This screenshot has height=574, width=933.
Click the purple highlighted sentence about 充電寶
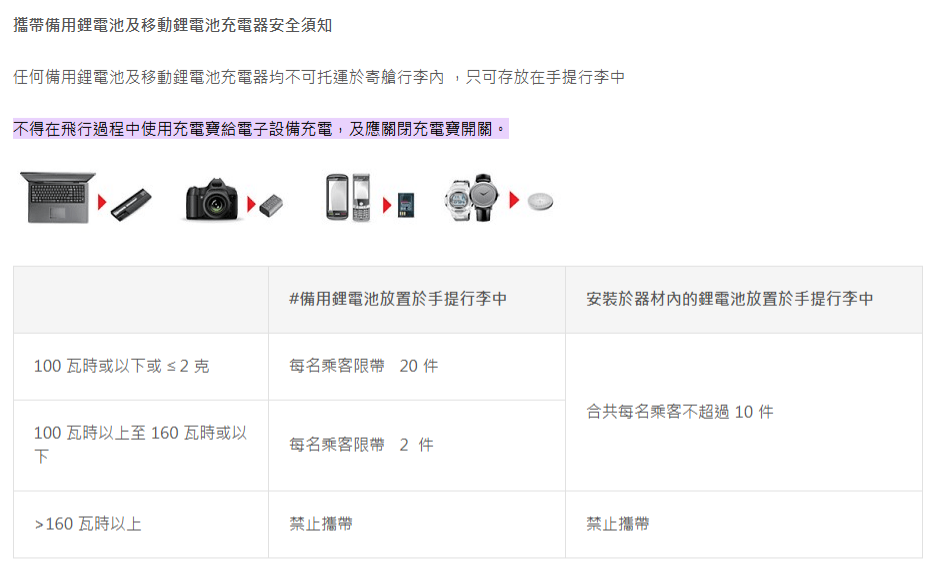click(x=260, y=129)
